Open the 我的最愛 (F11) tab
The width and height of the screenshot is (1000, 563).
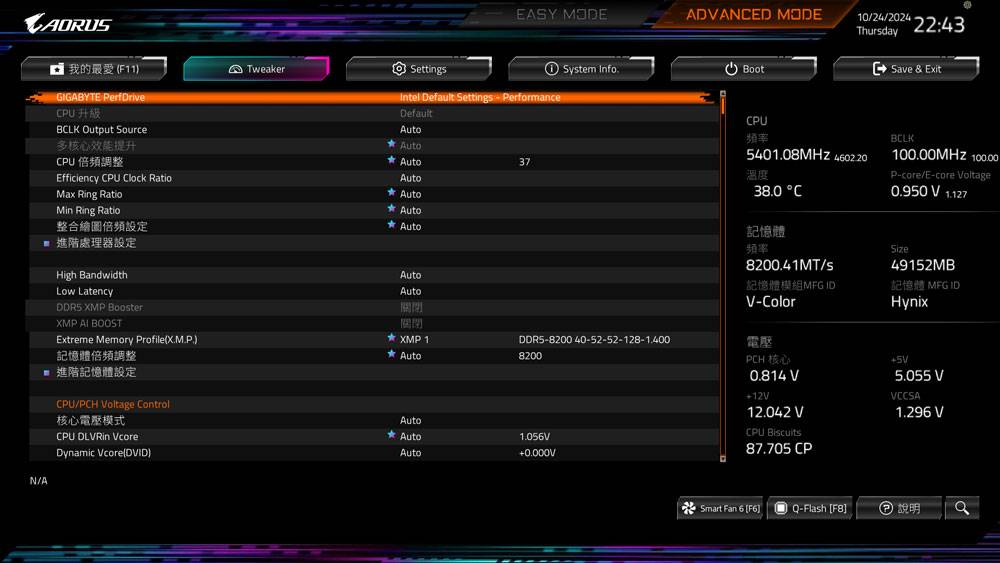(x=94, y=69)
